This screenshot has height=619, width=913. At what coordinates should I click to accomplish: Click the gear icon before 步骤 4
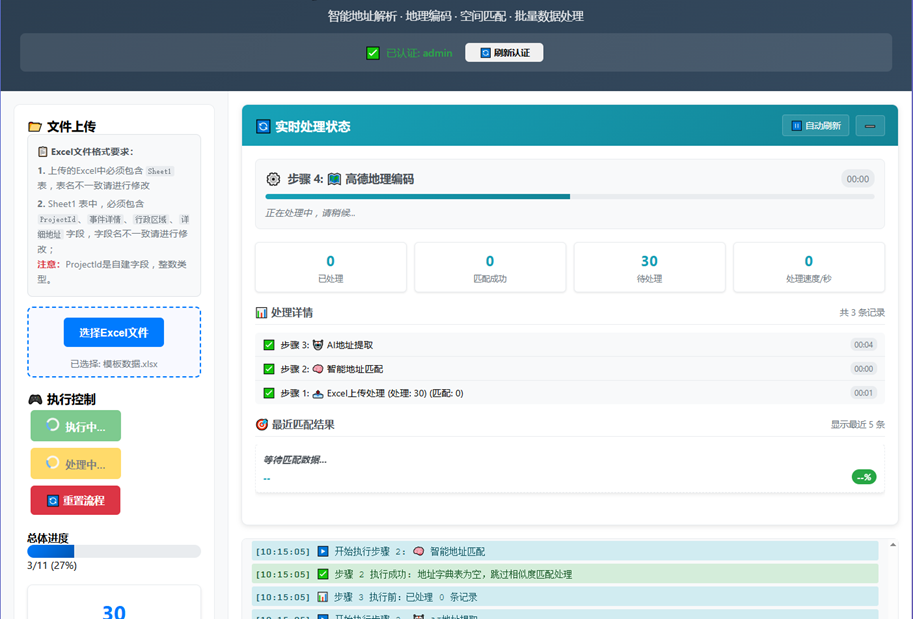(273, 179)
